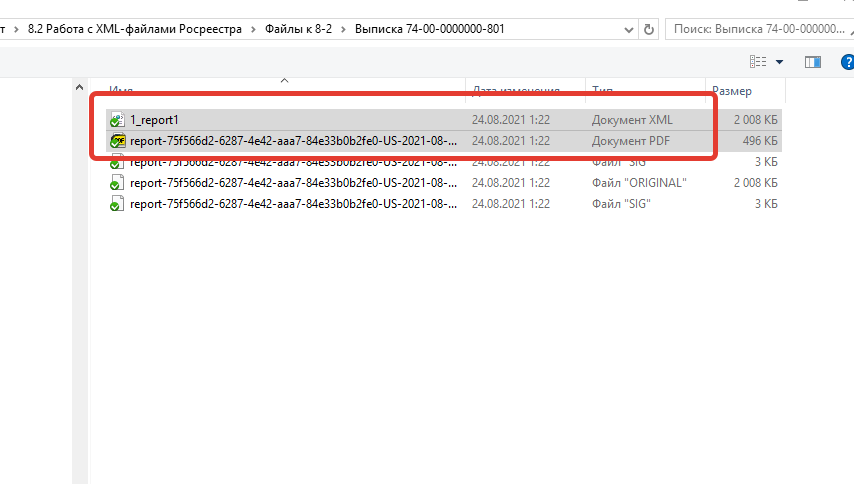Open the chevron after 'т' in the breadcrumb
The height and width of the screenshot is (484, 854).
(16, 29)
